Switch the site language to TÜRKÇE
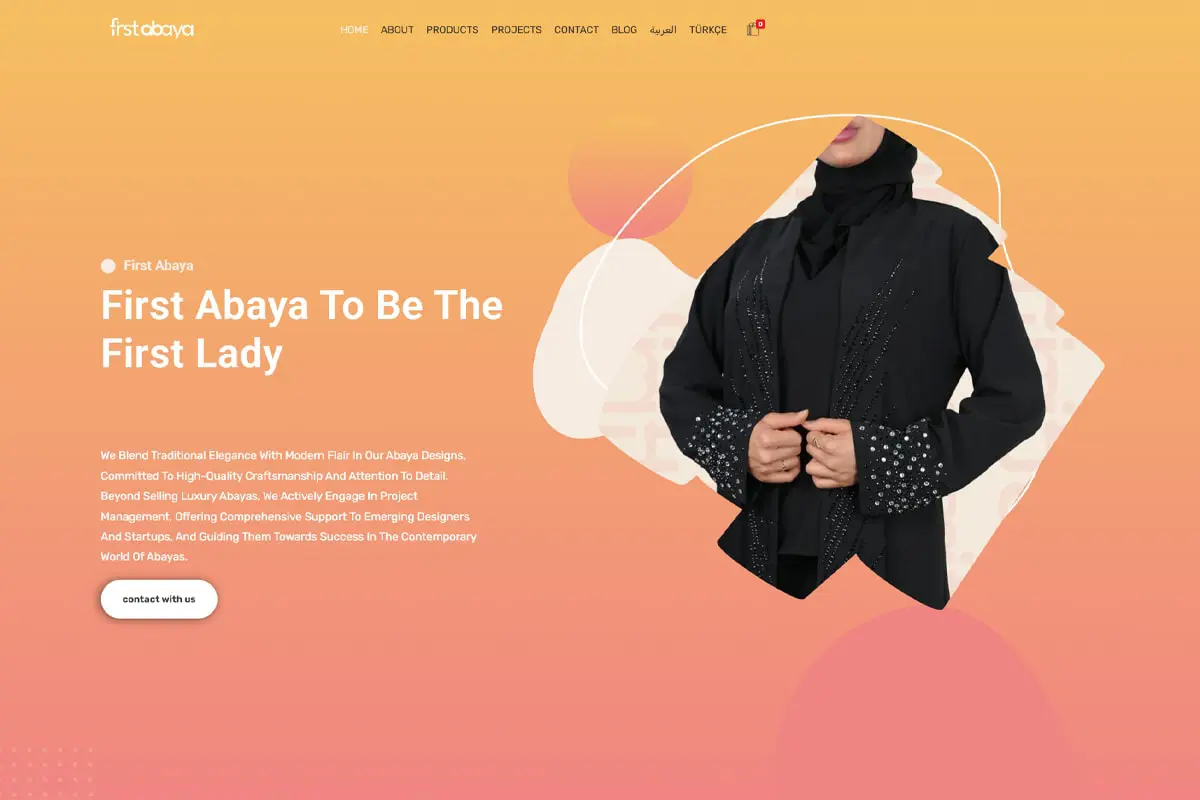The image size is (1200, 800). click(708, 30)
